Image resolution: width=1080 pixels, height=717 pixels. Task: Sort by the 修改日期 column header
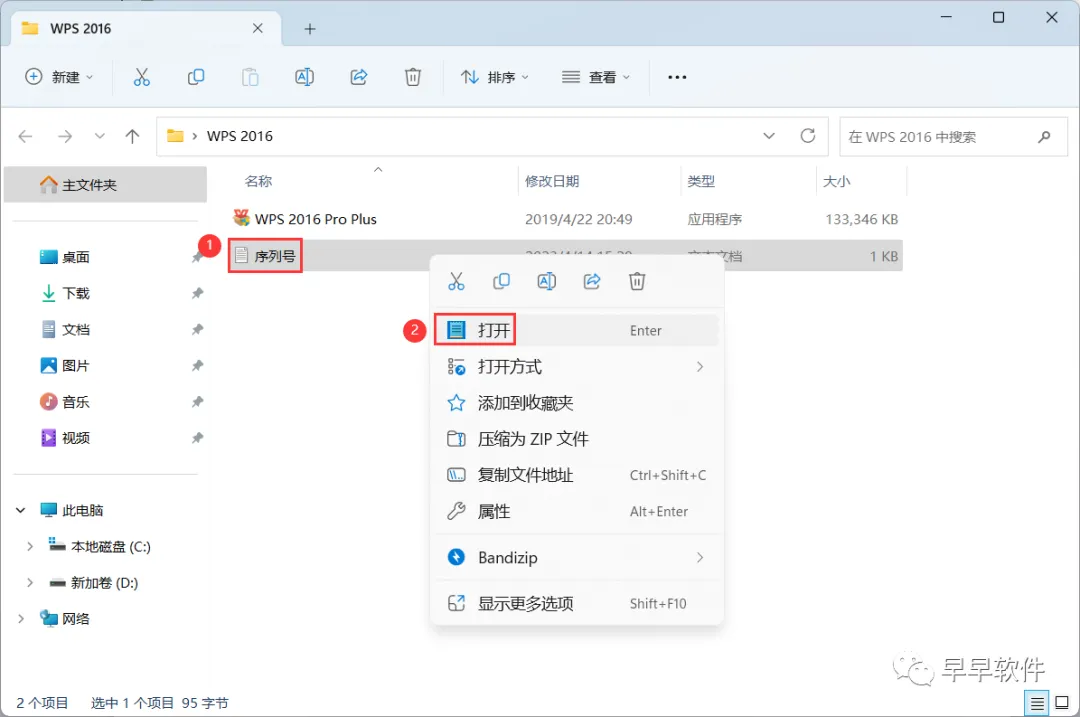pyautogui.click(x=552, y=181)
